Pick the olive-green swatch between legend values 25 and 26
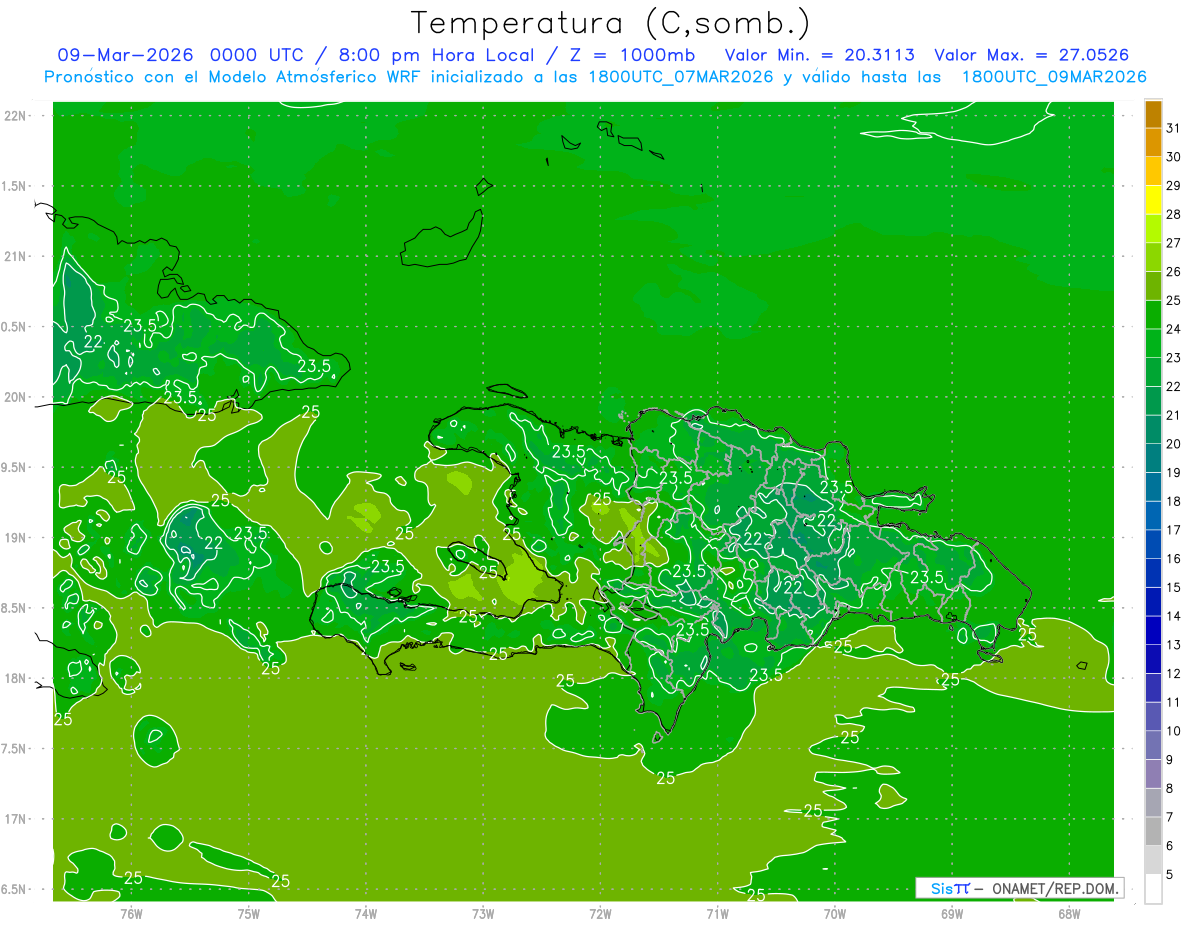 click(1153, 286)
